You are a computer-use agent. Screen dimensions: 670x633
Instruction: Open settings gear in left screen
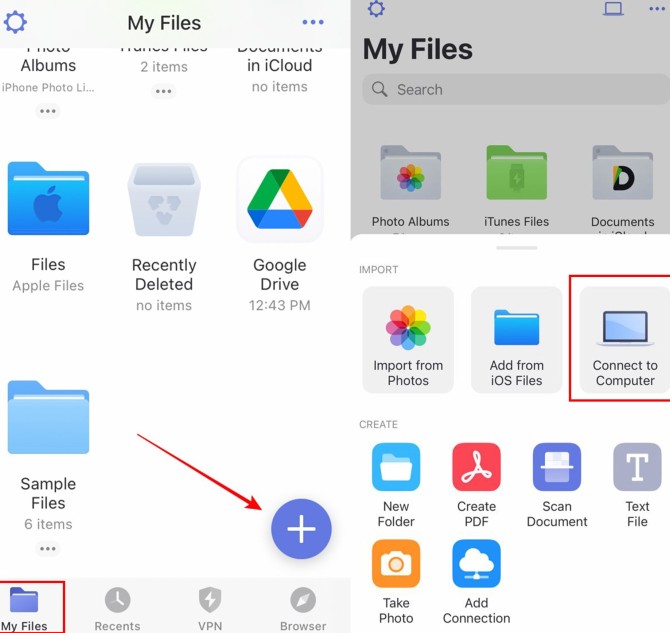[16, 22]
